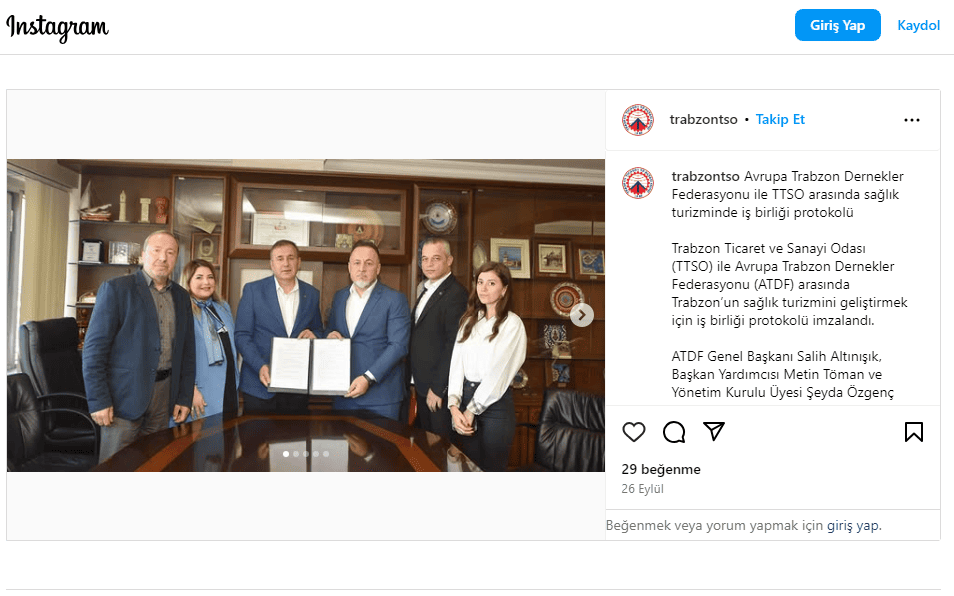Click trabzontso username in the caption
954x596 pixels.
click(705, 176)
